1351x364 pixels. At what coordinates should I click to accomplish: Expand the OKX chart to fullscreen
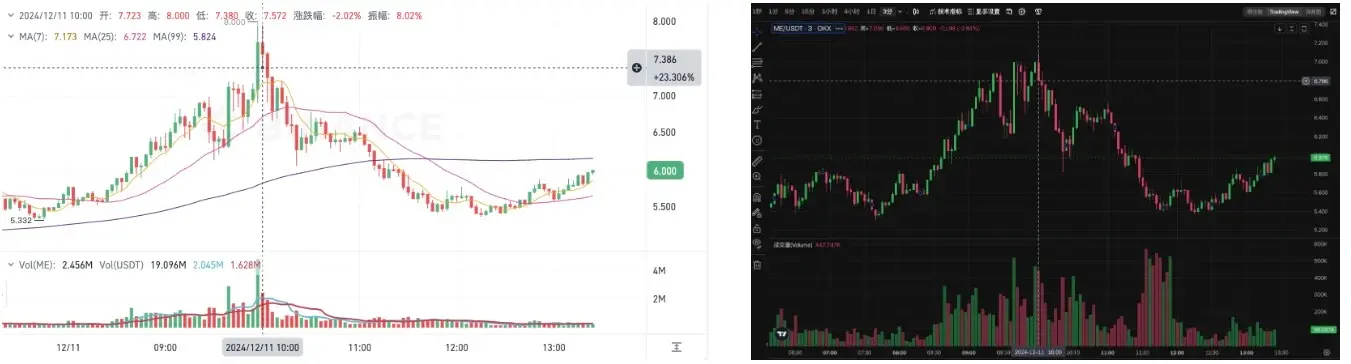[1333, 12]
